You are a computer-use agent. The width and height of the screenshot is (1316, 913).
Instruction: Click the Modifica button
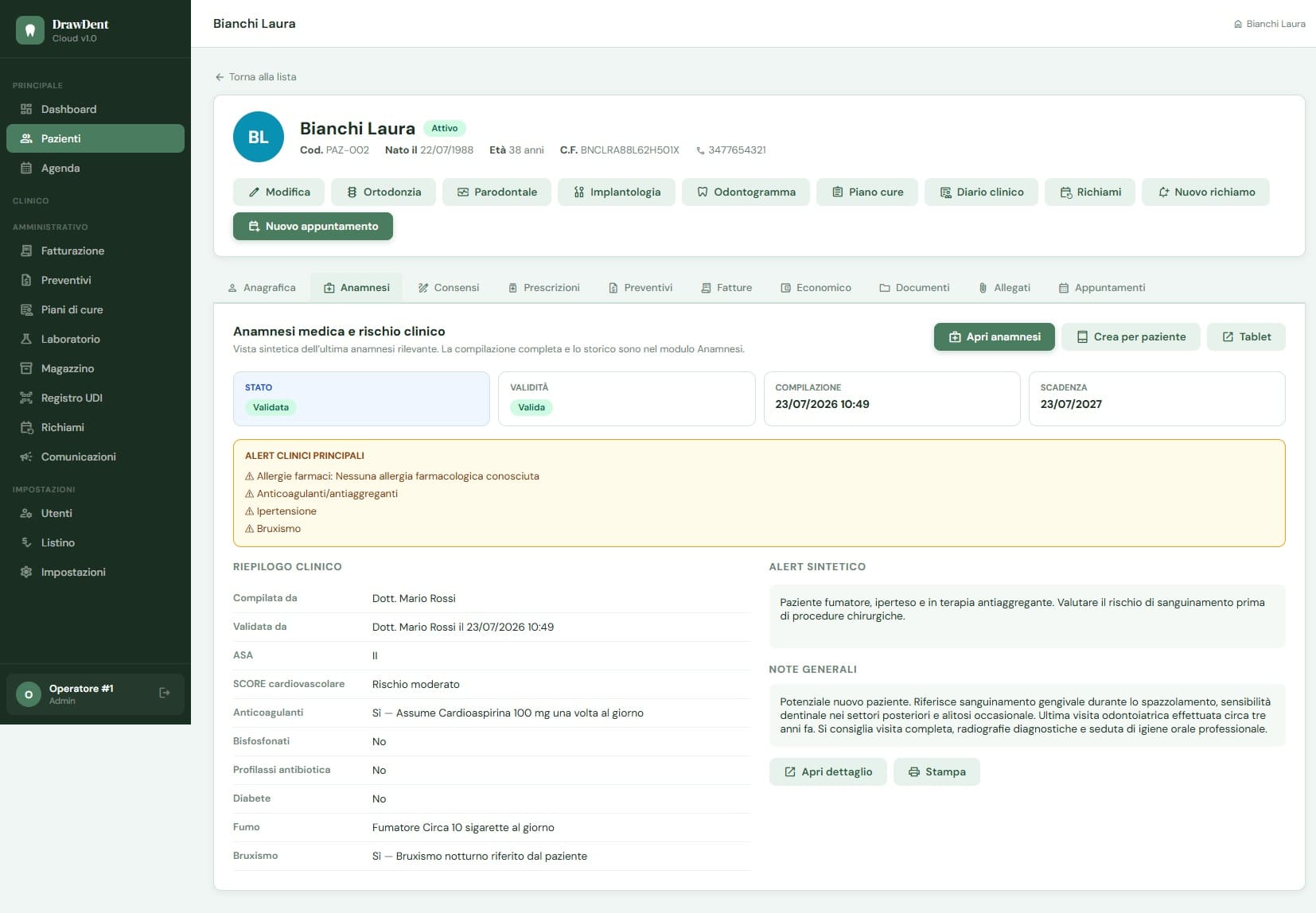pyautogui.click(x=279, y=192)
